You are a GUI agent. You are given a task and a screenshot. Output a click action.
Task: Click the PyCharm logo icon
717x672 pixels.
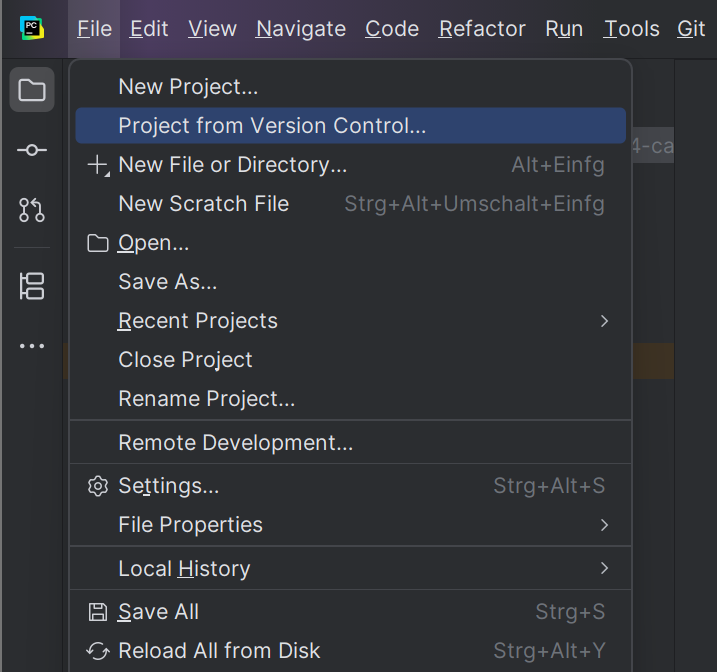(32, 28)
